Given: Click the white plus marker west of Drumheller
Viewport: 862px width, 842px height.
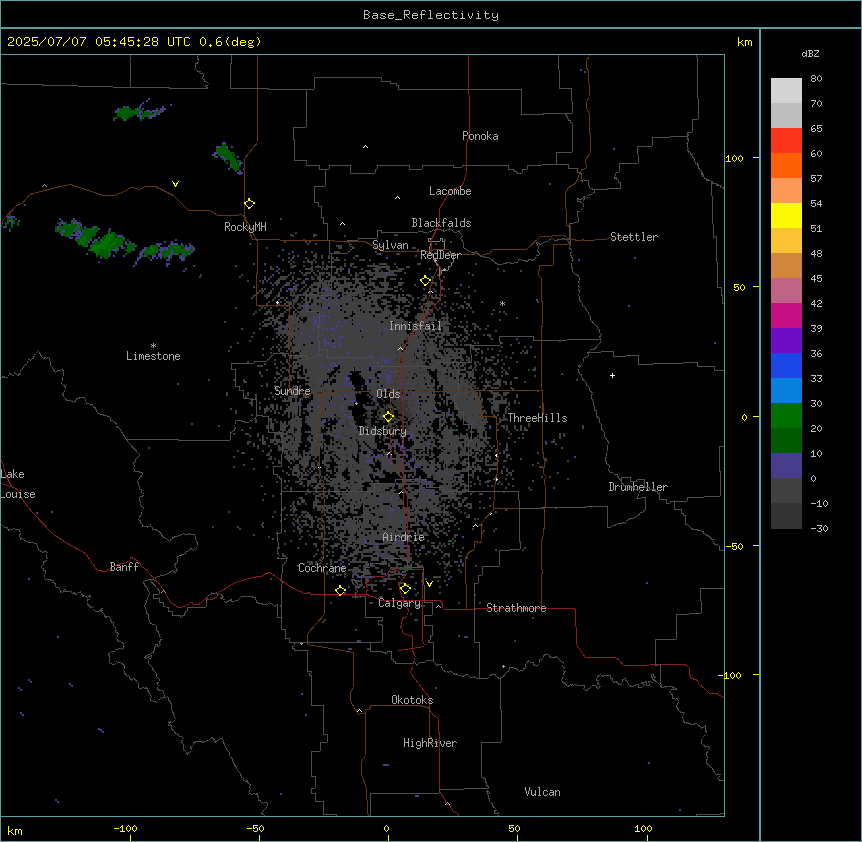Looking at the screenshot, I should tap(612, 375).
